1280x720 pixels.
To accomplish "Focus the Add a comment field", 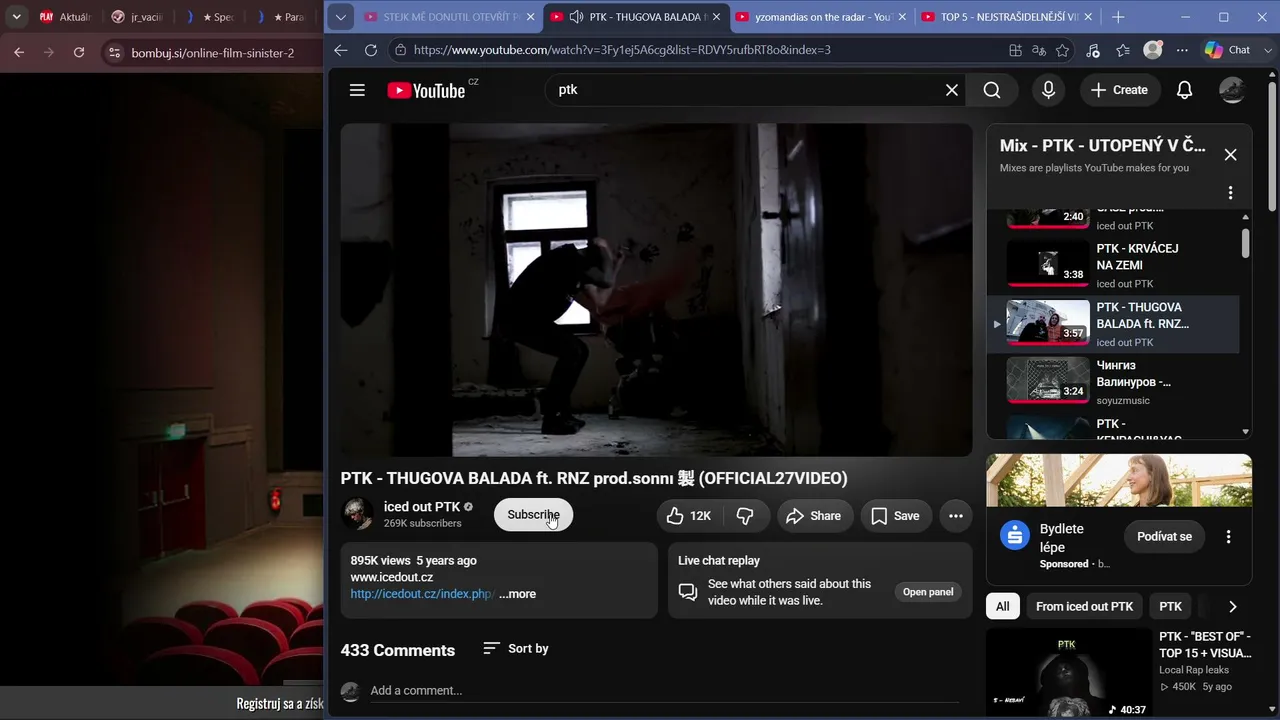I will 664,691.
